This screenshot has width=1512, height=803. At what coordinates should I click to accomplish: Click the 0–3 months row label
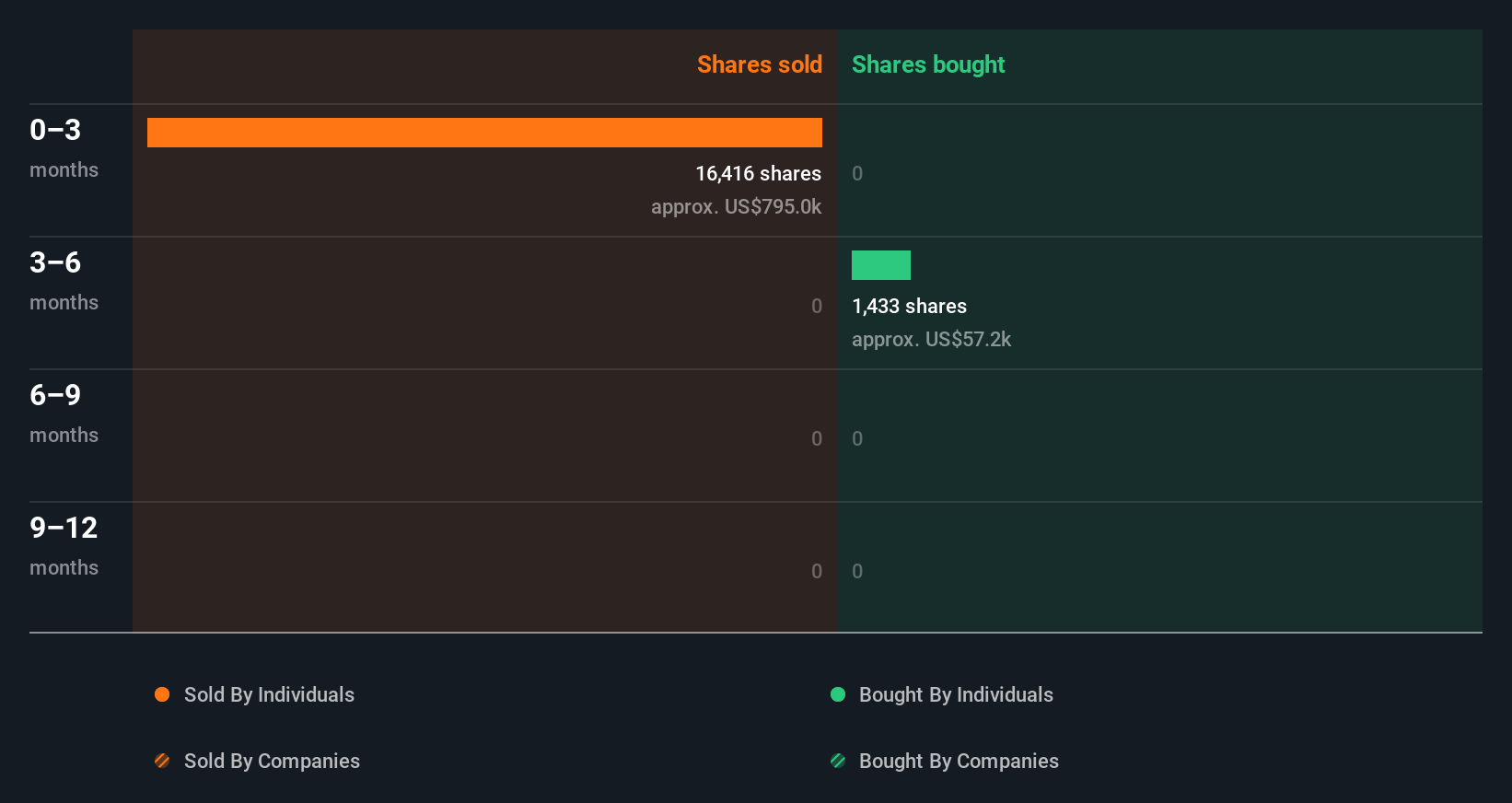64,148
